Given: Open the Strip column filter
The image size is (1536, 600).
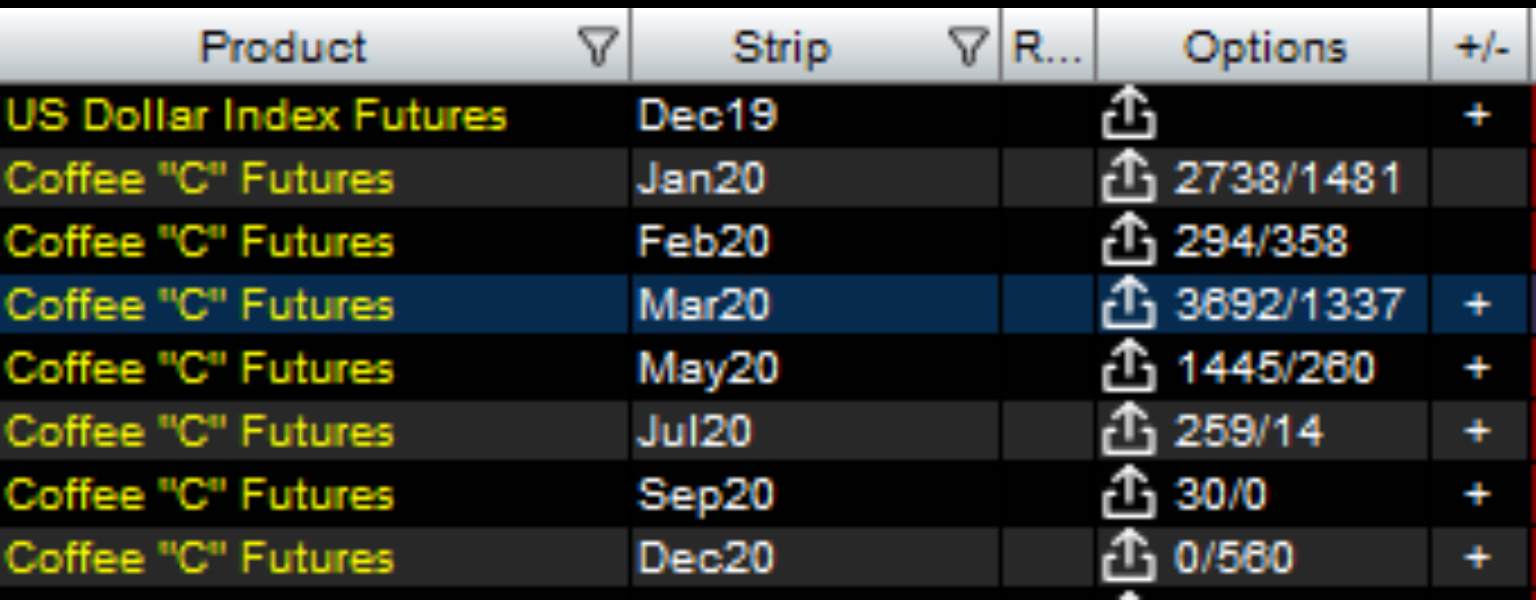Looking at the screenshot, I should click(x=967, y=47).
